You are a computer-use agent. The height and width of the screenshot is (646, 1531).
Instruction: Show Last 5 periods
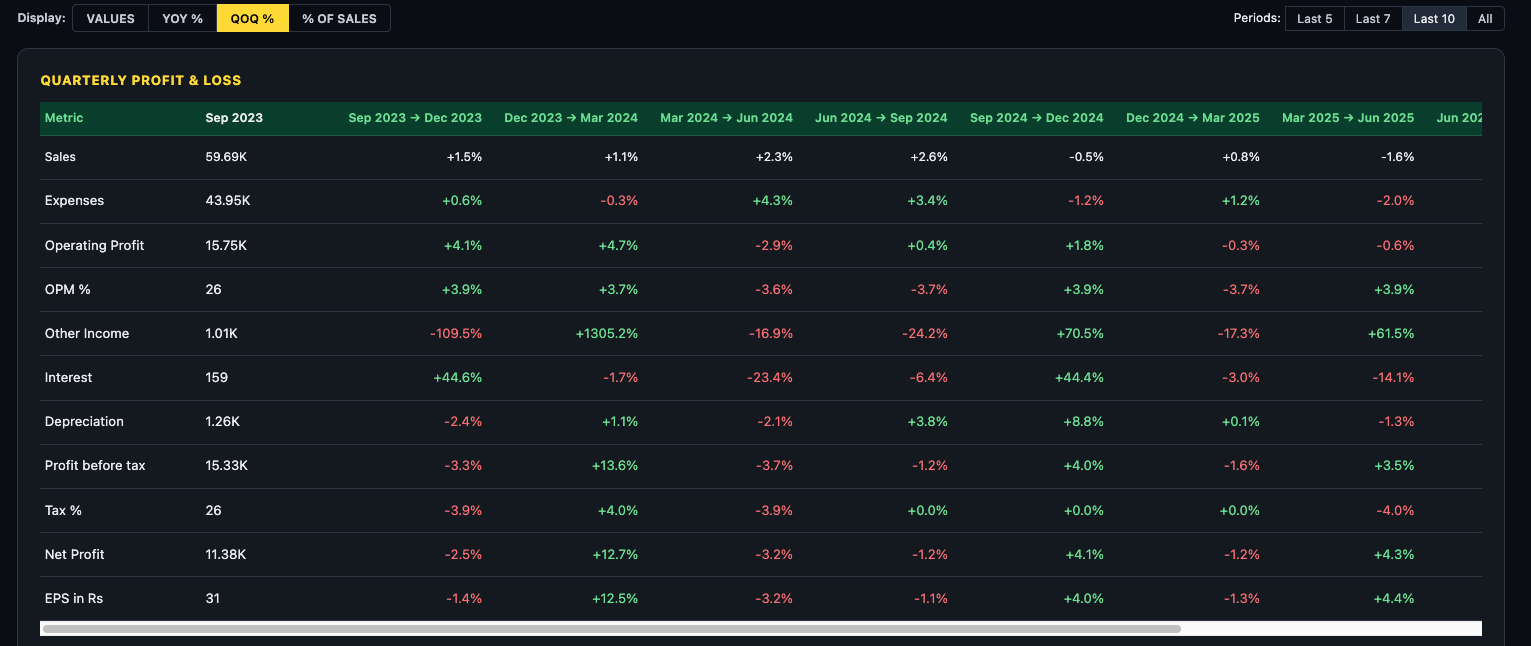[1314, 17]
